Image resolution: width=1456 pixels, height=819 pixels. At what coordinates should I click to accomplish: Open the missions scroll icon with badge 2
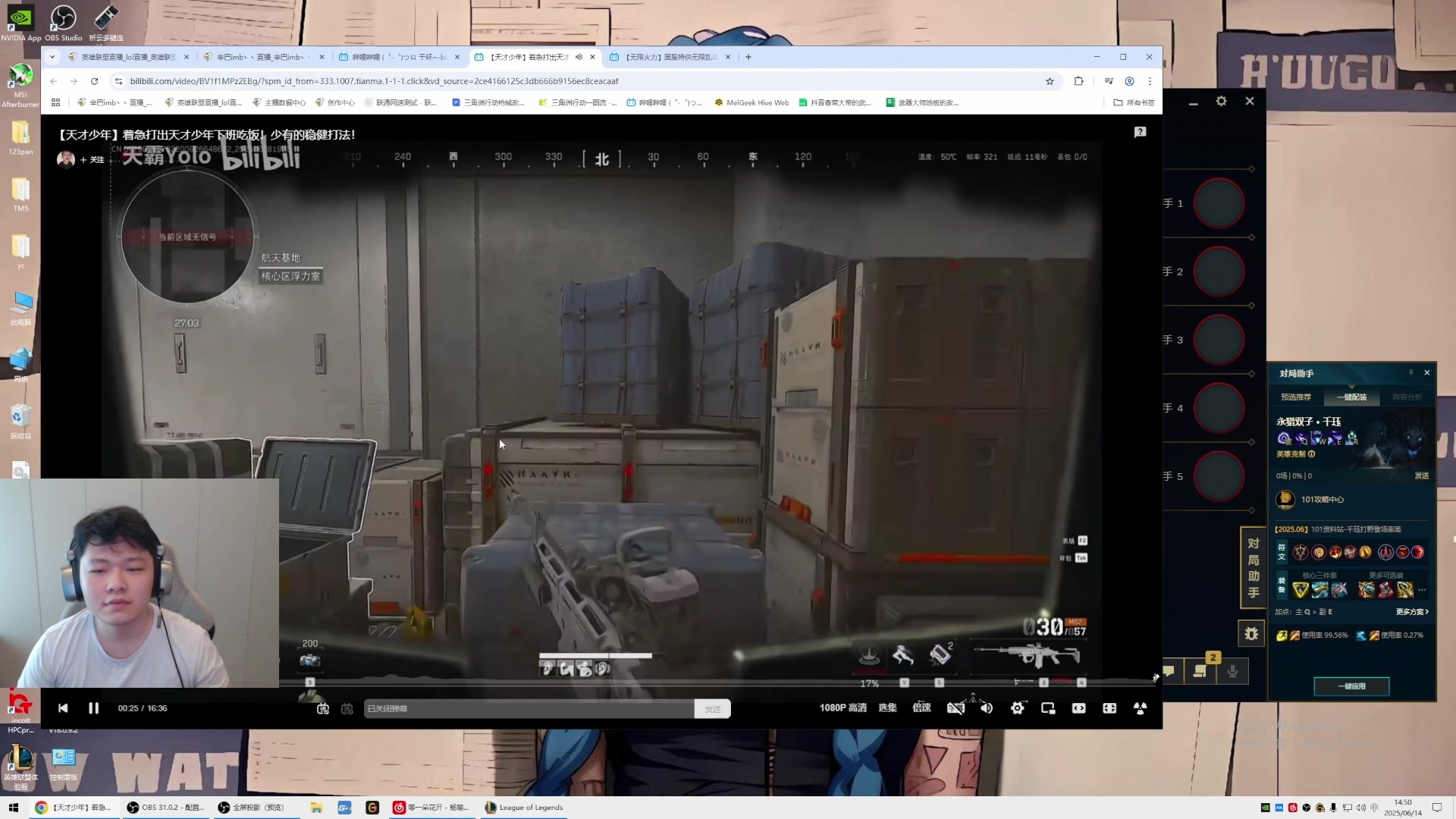(1200, 670)
